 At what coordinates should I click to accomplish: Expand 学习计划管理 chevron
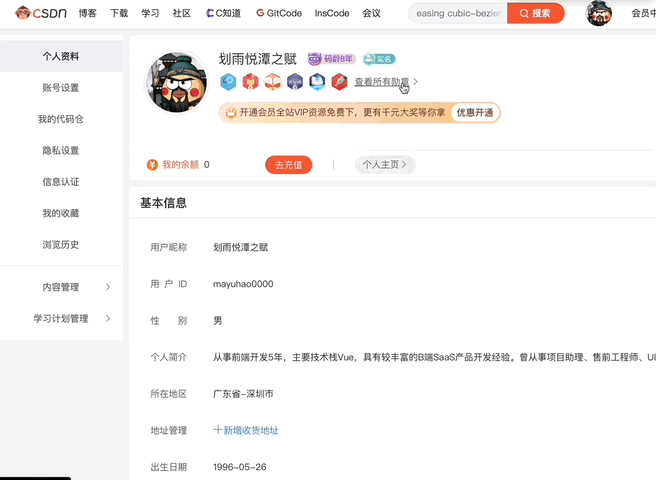tap(108, 318)
